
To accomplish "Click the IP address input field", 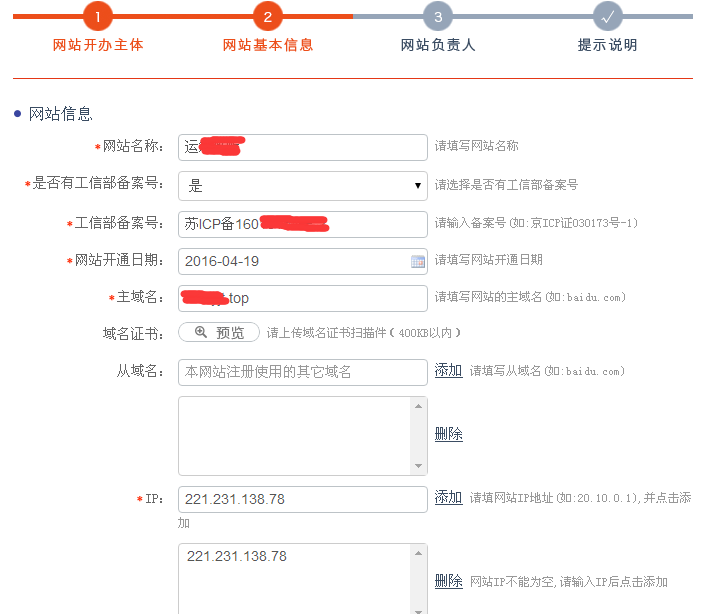I will [x=302, y=499].
